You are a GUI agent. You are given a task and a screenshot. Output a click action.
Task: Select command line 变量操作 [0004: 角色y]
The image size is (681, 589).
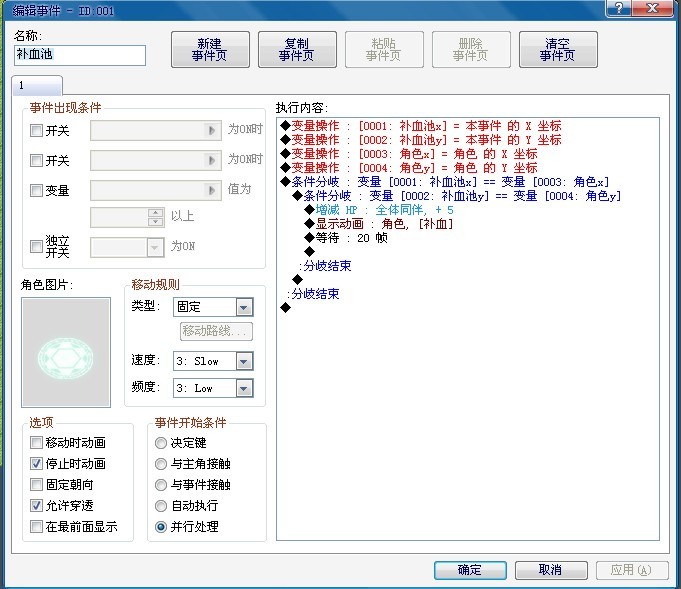[409, 168]
